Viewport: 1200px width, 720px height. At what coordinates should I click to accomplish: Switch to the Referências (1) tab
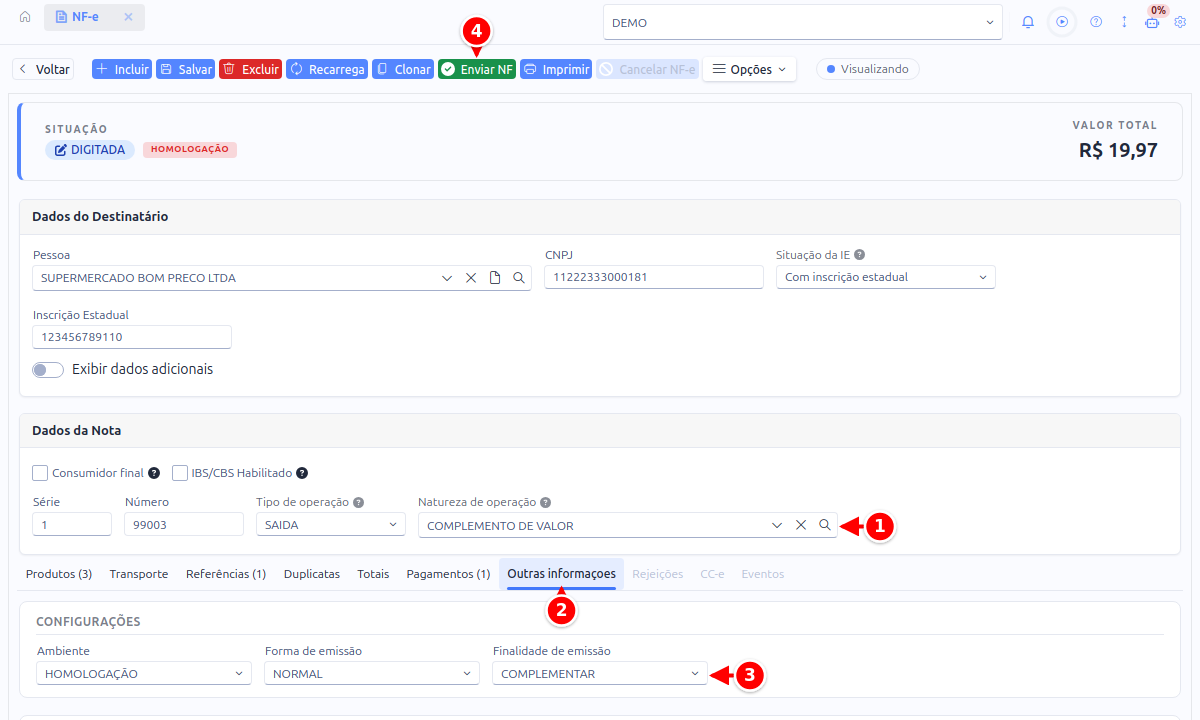[226, 574]
